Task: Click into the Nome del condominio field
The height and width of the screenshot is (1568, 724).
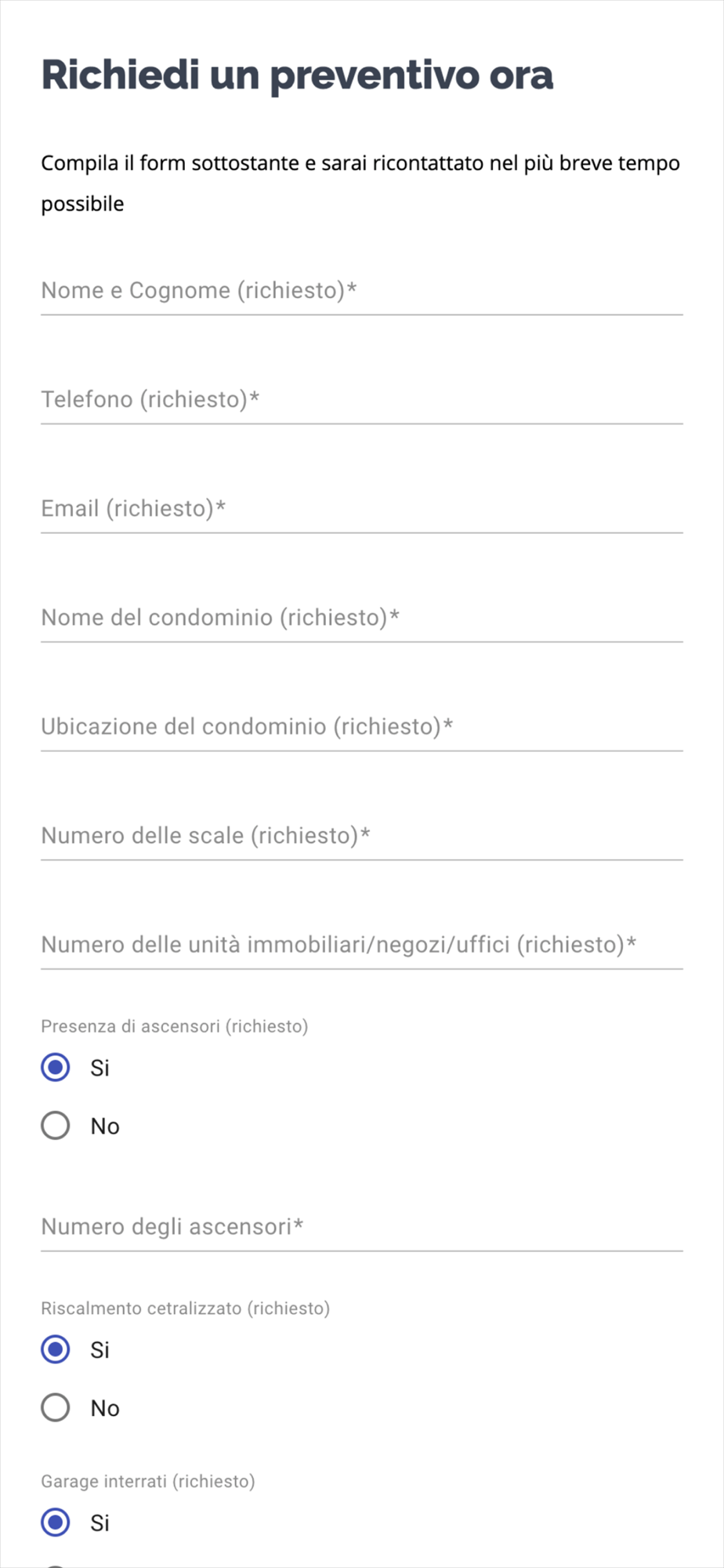Action: 362,618
